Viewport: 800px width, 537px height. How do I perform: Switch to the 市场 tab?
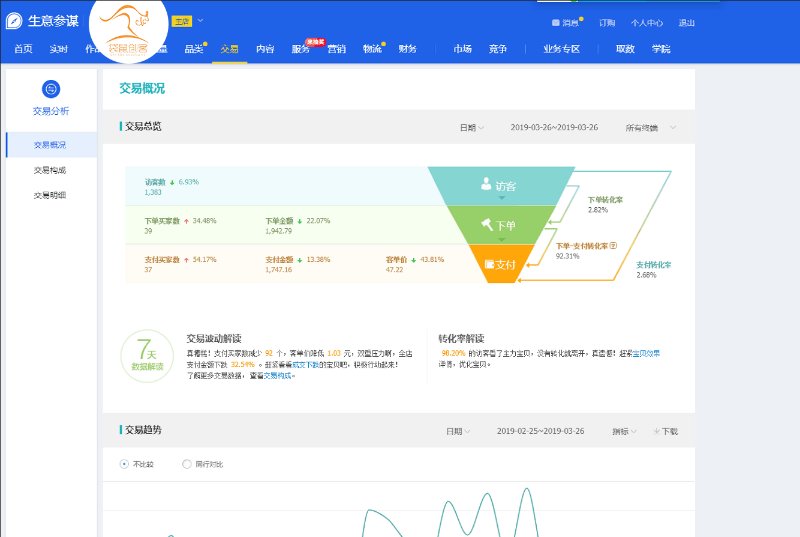point(463,49)
